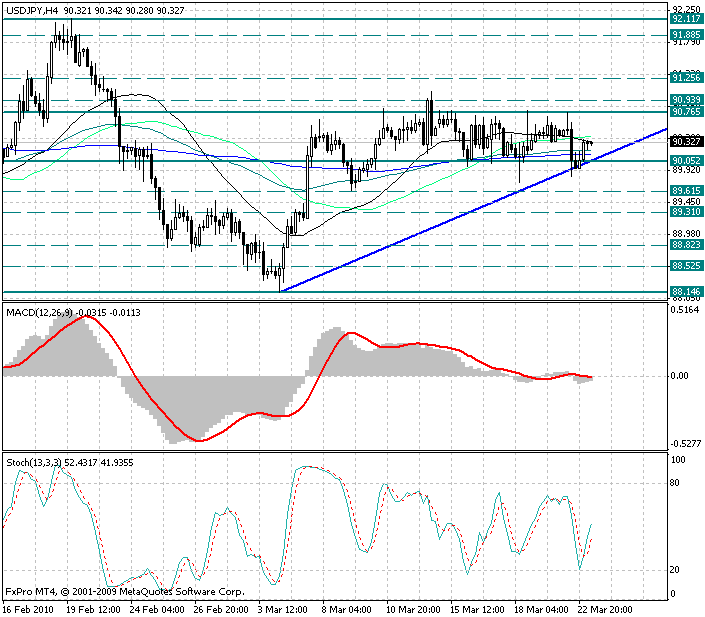Click the FxPro MT4 copyright text
705x617 pixels.
click(125, 592)
